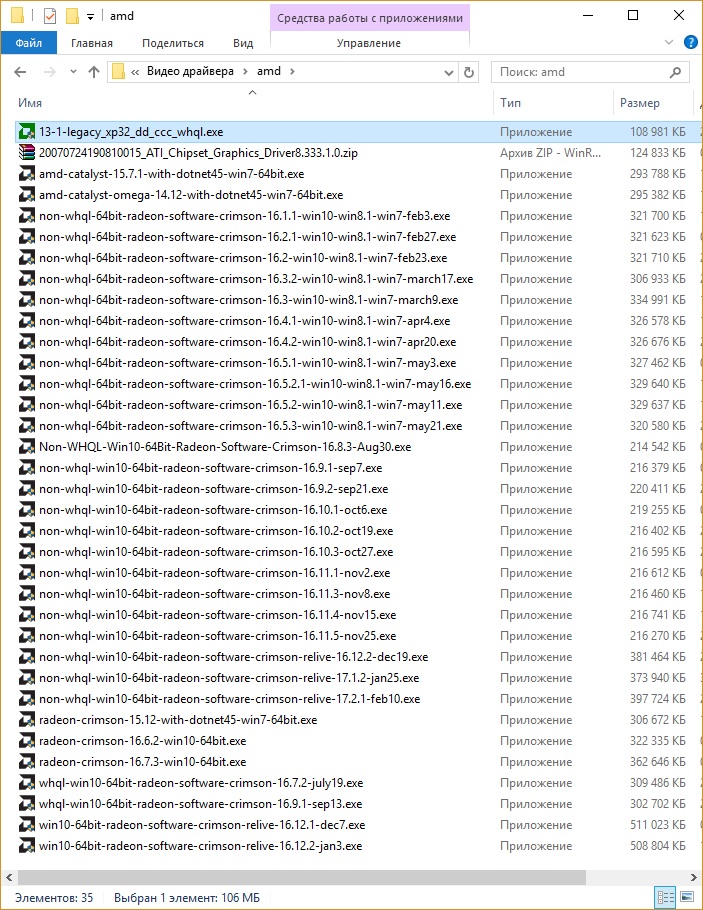Image resolution: width=703 pixels, height=910 pixels.
Task: Expand the address bar history dropdown
Action: pos(449,73)
